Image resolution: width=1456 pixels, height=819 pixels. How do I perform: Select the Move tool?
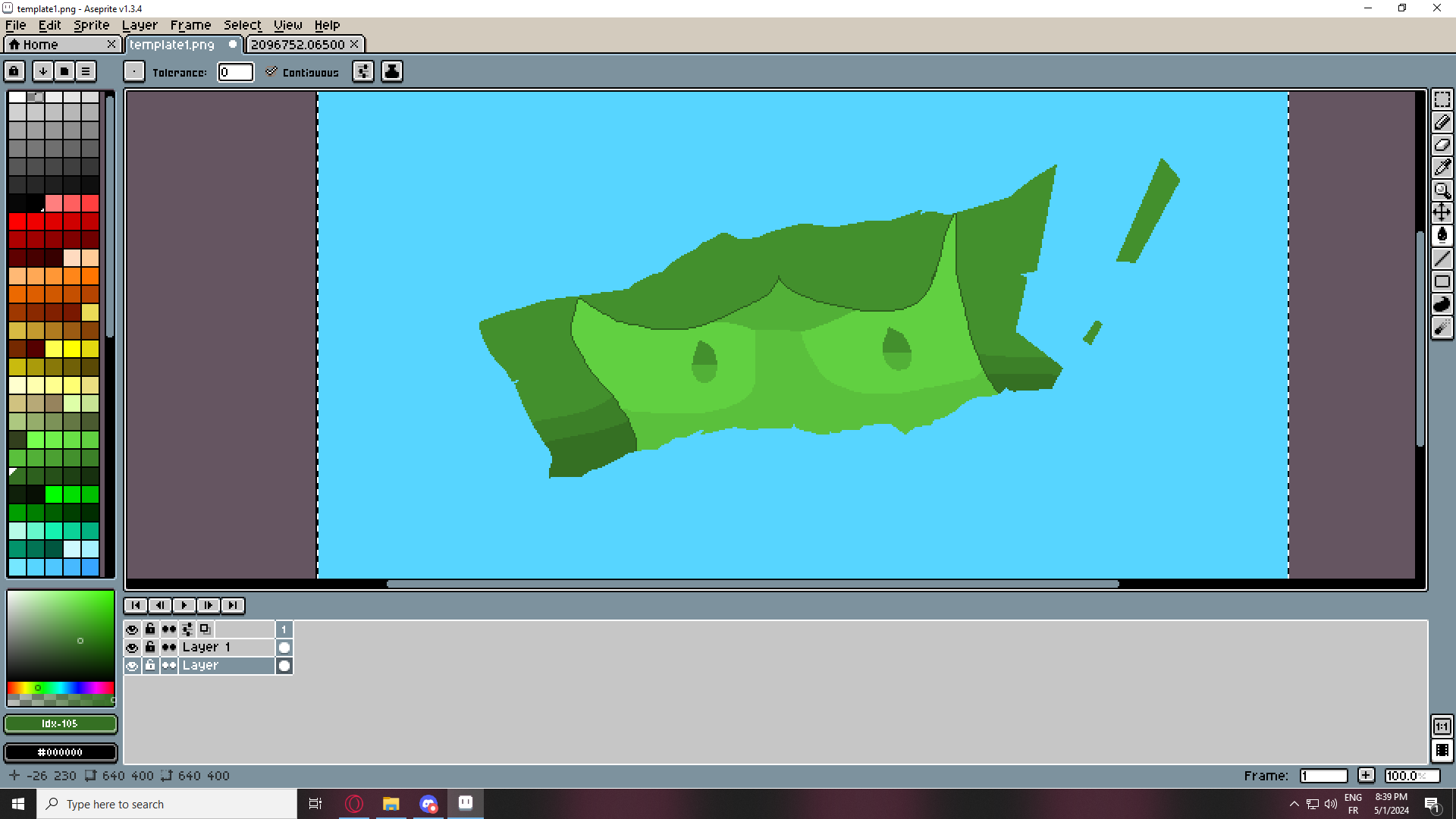click(1442, 212)
